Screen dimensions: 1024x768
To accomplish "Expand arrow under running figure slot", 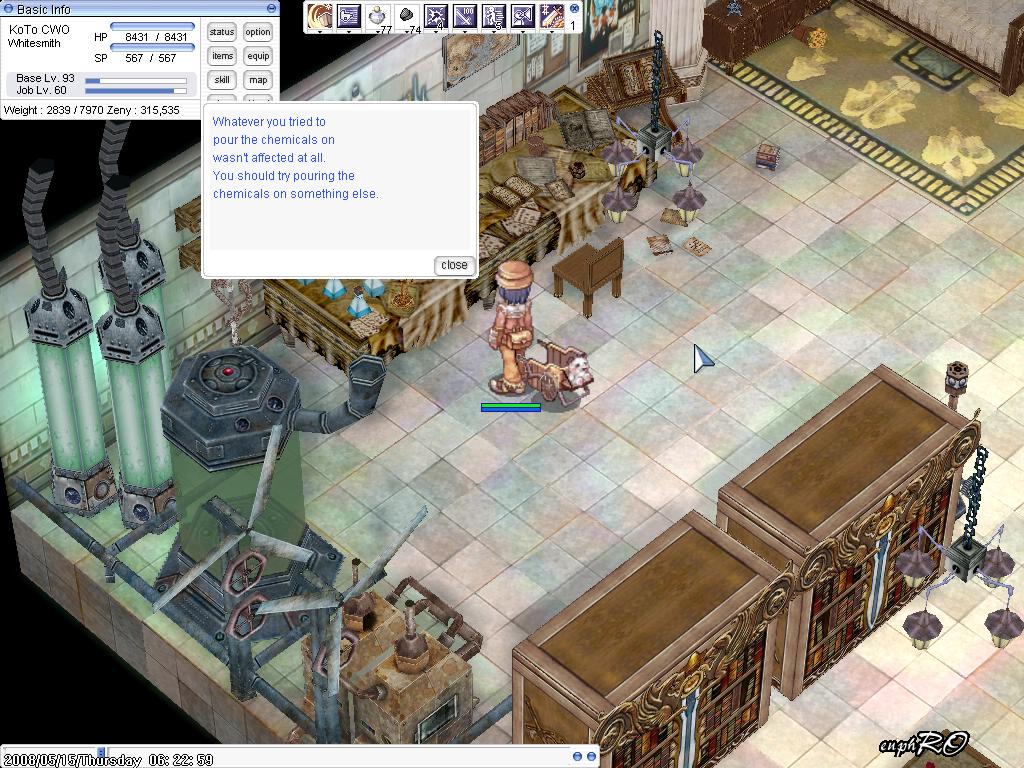I will [x=494, y=31].
